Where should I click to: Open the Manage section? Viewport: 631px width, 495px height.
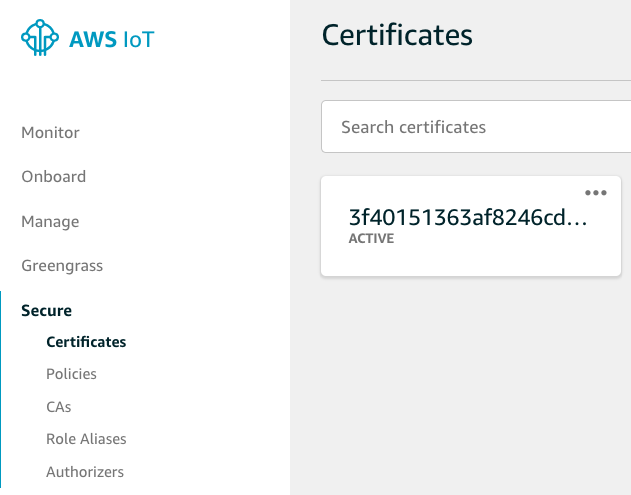point(50,221)
